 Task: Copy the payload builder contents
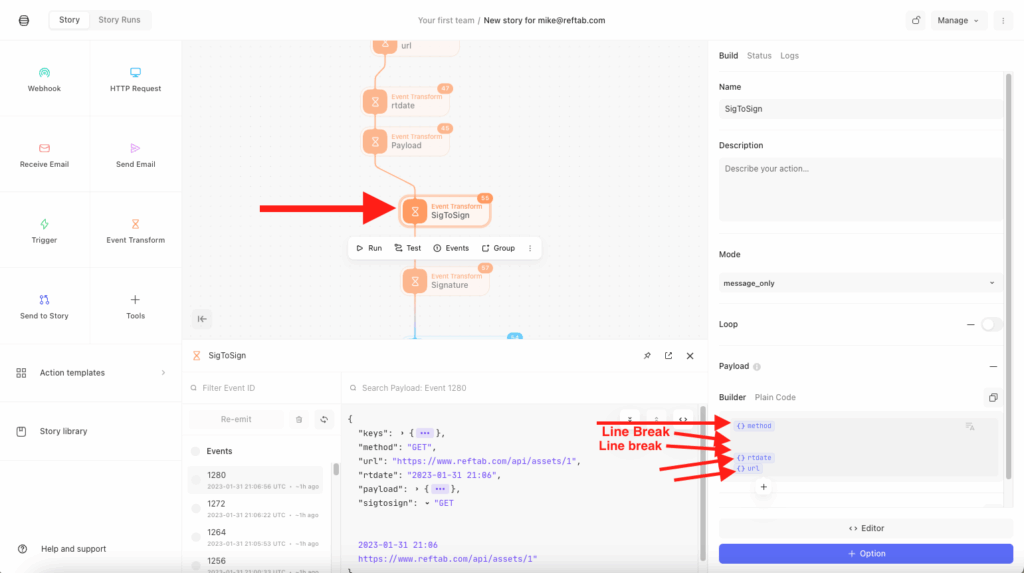993,397
